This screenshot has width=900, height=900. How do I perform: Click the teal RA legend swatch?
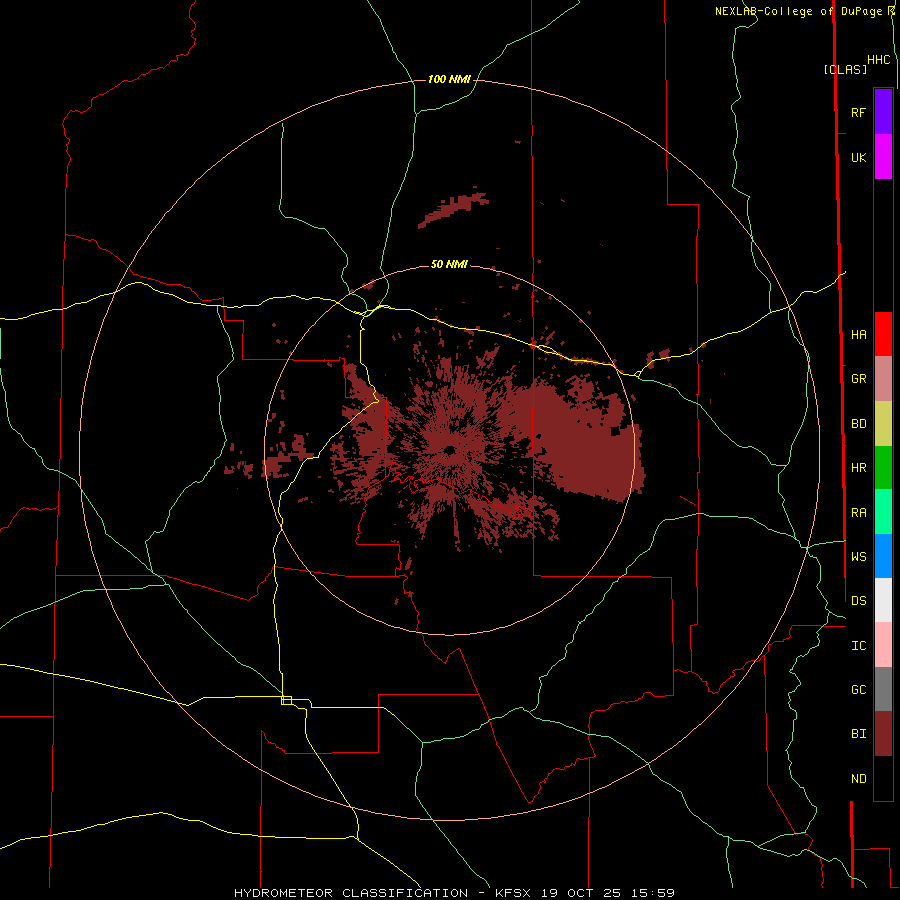(x=883, y=512)
